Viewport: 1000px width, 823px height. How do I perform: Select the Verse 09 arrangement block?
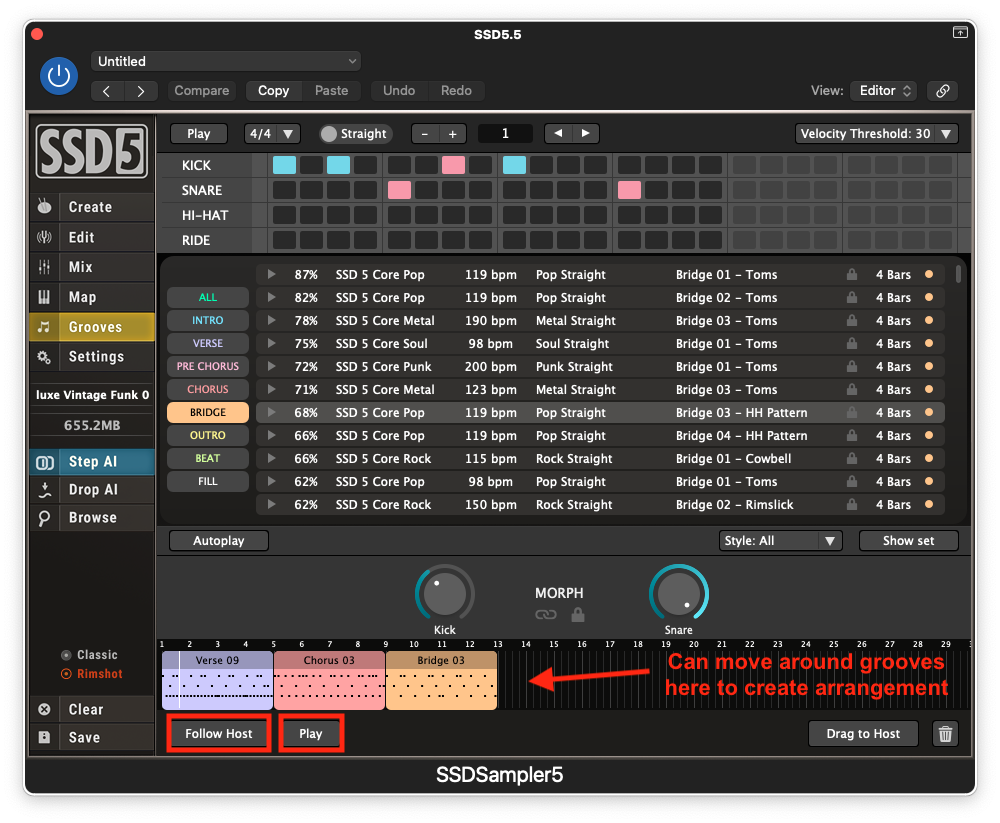pos(217,680)
